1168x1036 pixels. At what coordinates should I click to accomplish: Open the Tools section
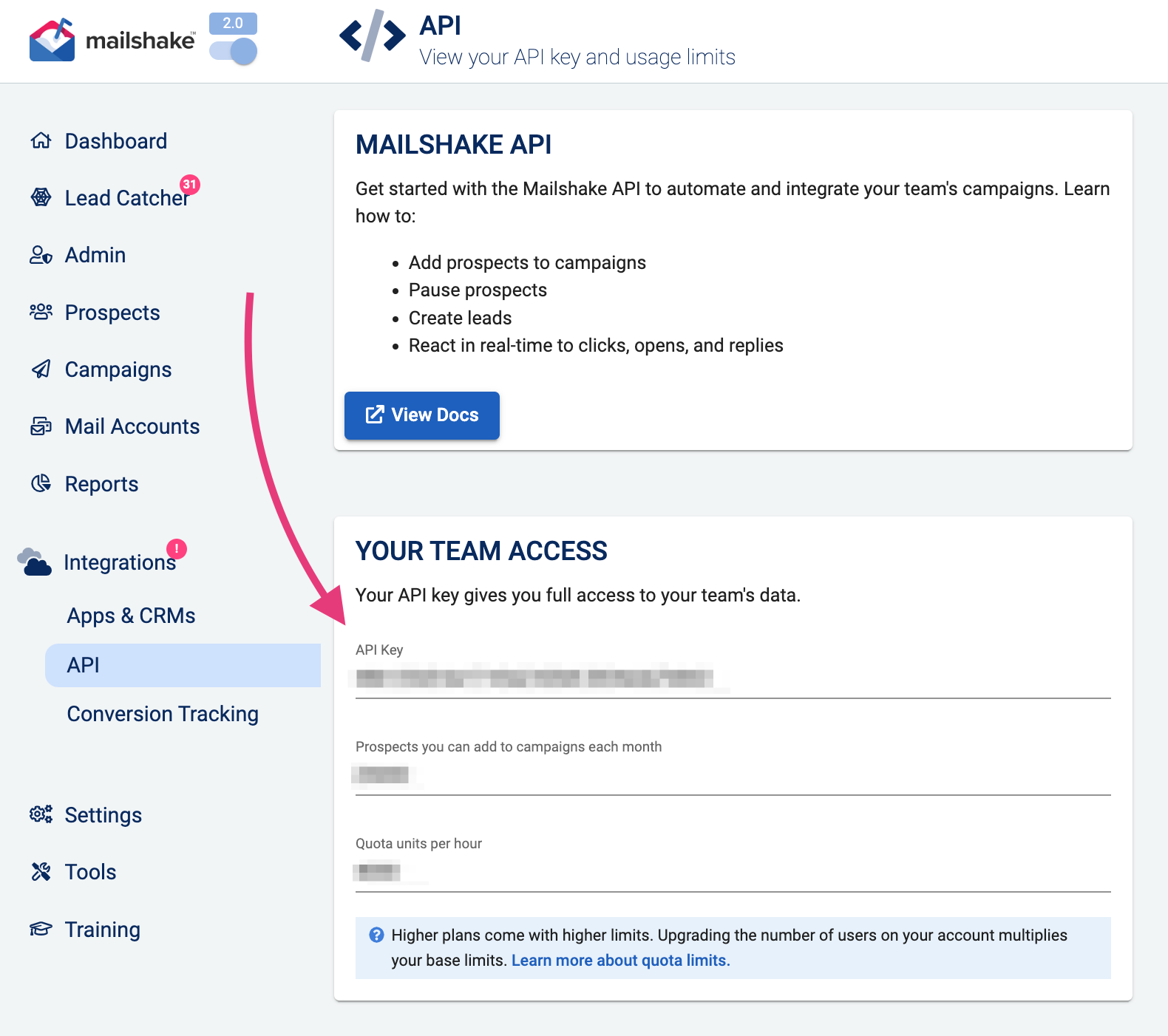pos(90,872)
